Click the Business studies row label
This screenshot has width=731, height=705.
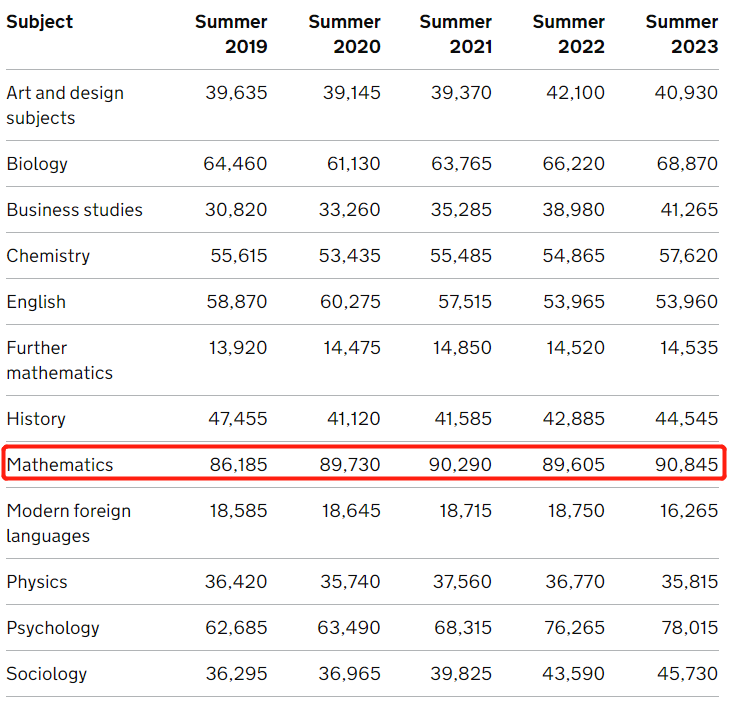click(x=74, y=210)
